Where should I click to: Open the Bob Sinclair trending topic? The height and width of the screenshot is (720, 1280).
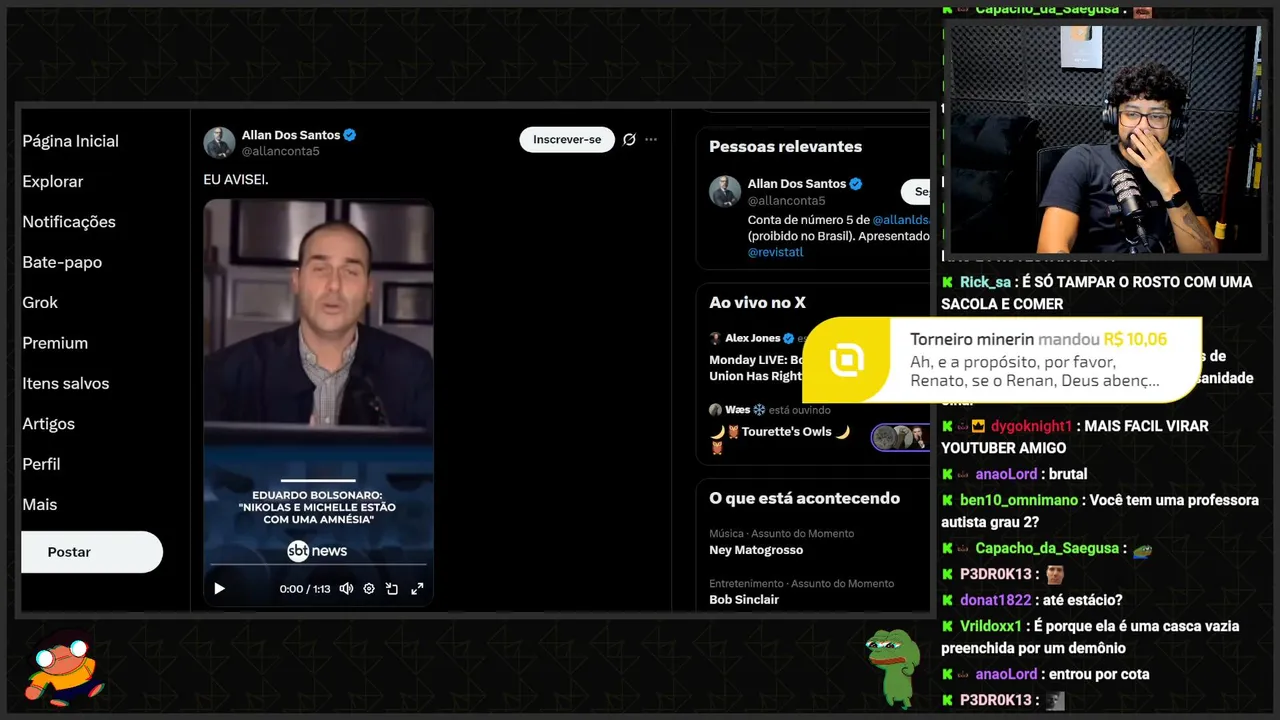[x=744, y=599]
